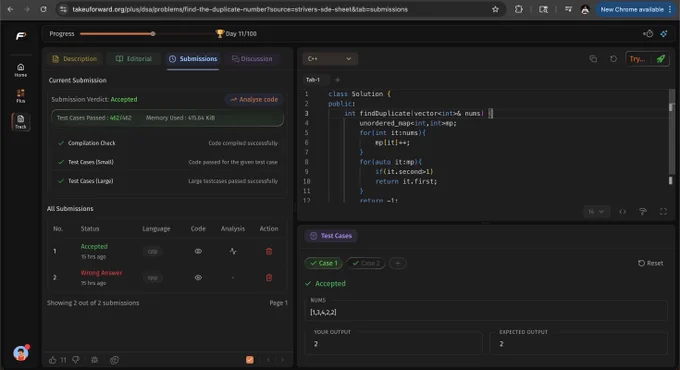Reset code using the editor refresh icon

(x=613, y=59)
